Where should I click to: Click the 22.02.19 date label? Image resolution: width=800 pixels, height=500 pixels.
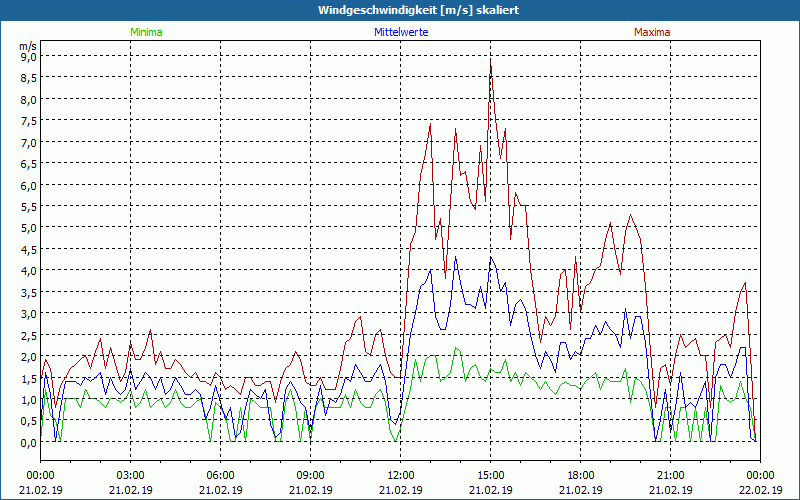[760, 490]
